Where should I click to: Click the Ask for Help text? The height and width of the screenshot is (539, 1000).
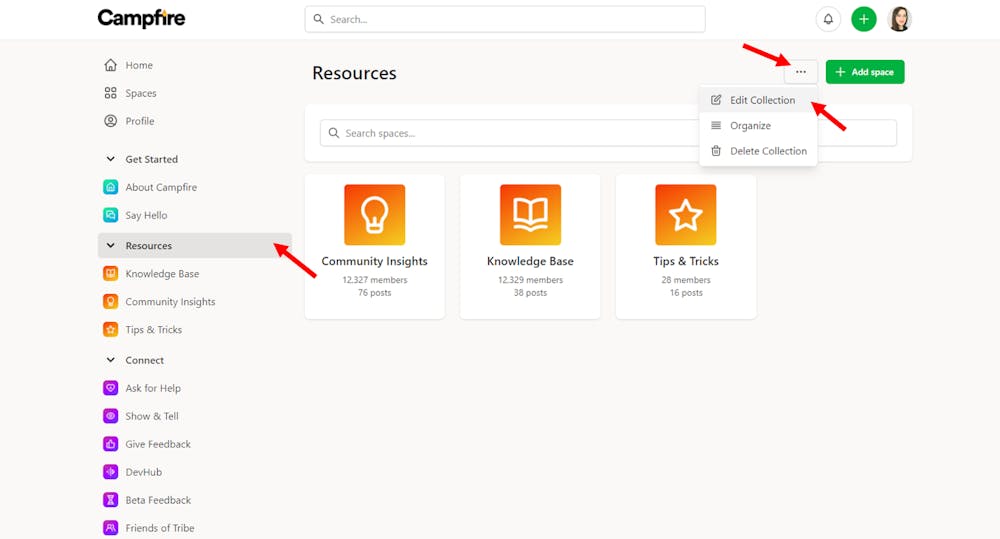pos(153,388)
